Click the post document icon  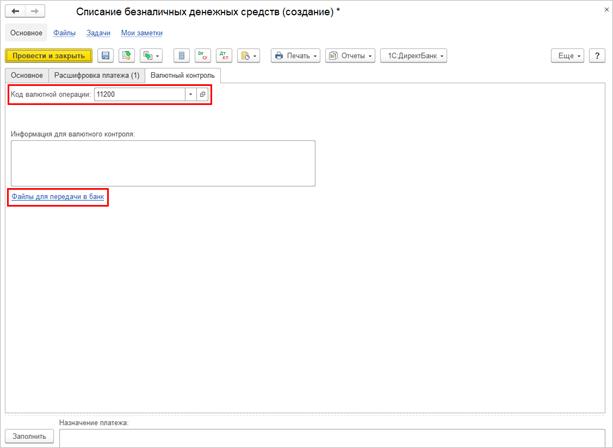[x=126, y=56]
